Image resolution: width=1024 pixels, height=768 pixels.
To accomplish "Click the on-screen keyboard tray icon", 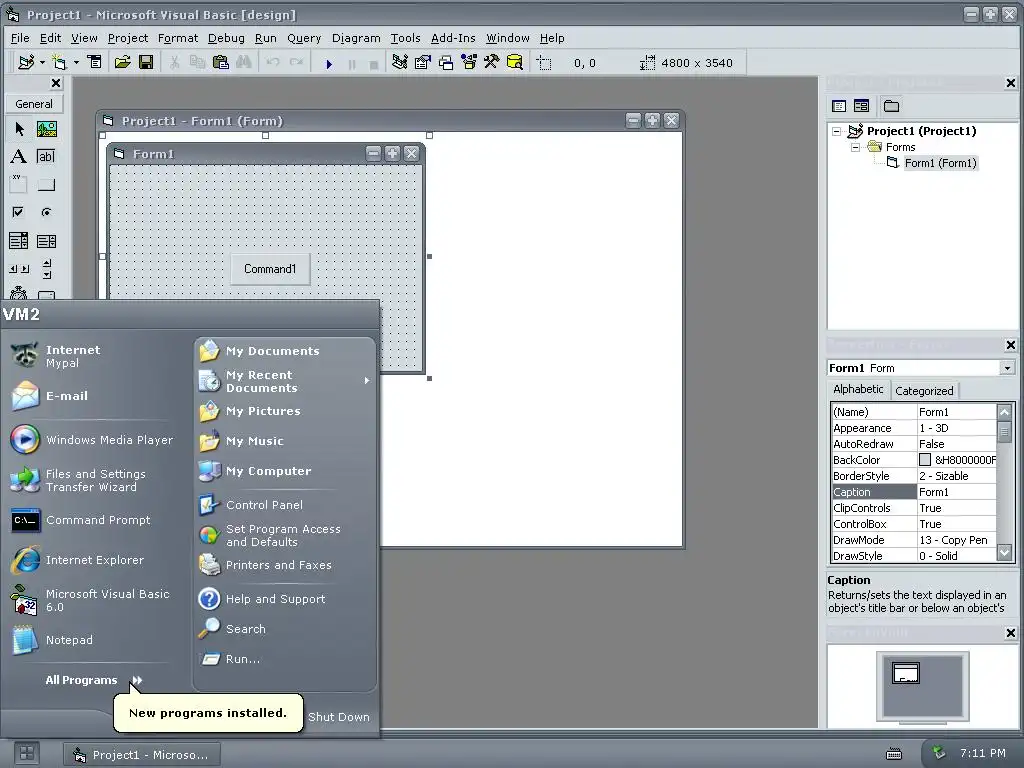I will tap(893, 754).
